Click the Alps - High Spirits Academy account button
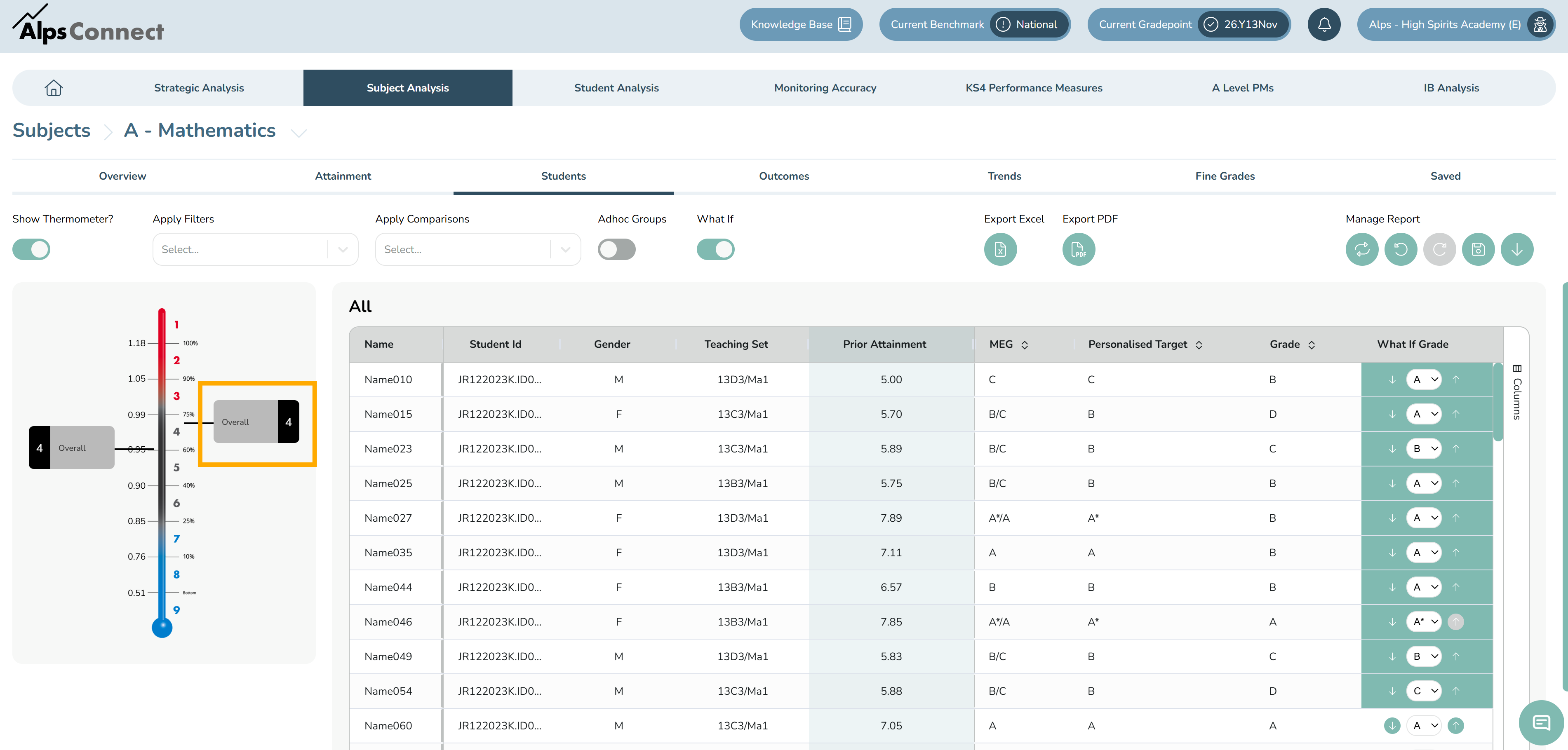 pyautogui.click(x=1456, y=24)
